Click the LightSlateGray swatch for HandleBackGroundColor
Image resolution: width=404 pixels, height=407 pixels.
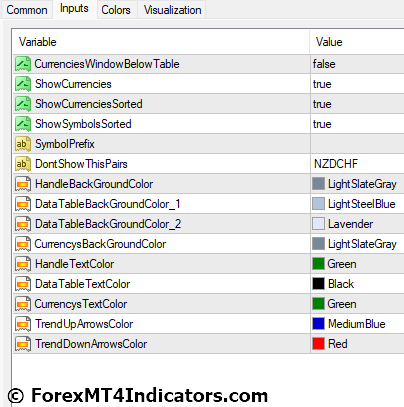(x=318, y=184)
